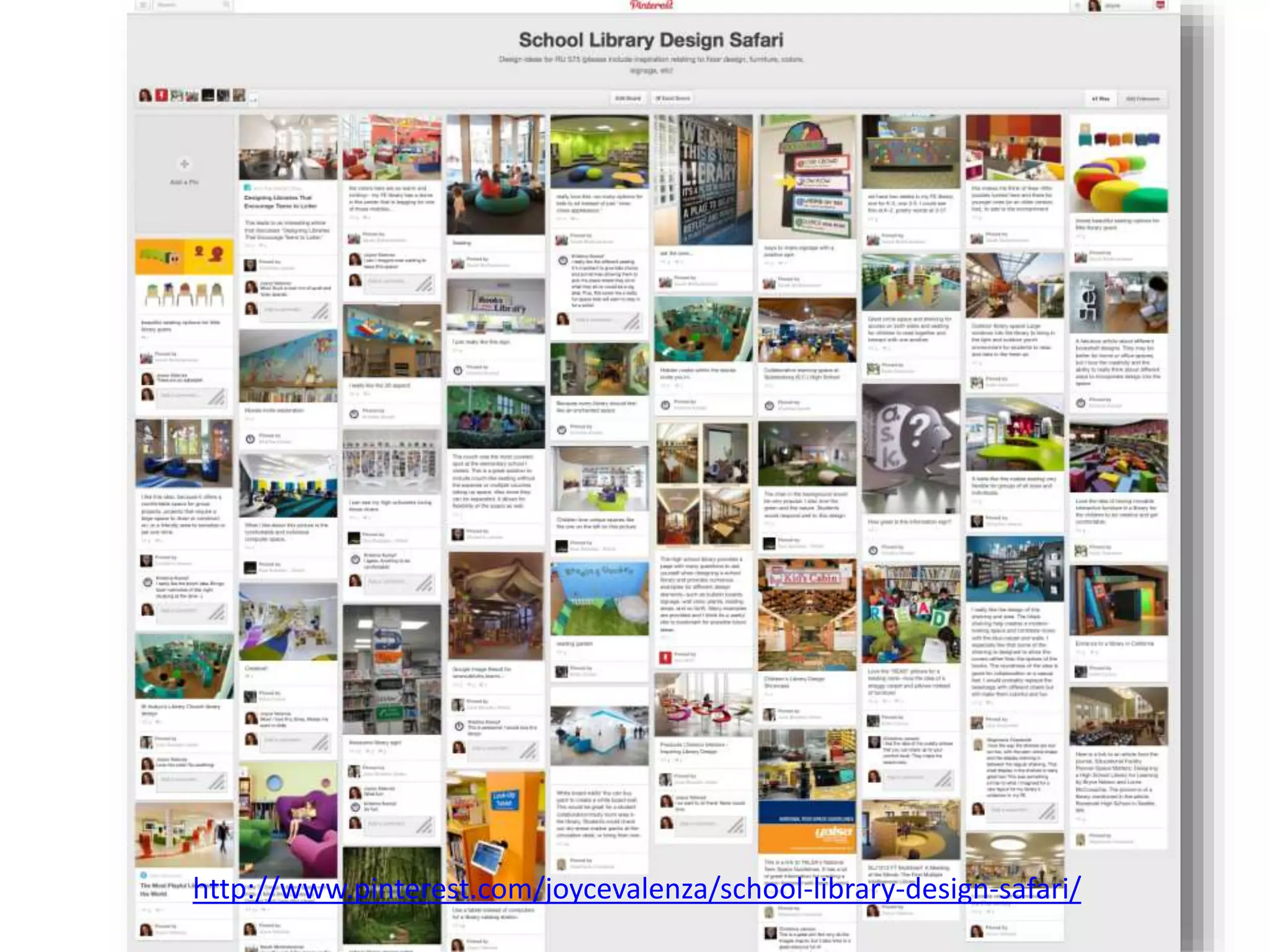Open the categories menu icon

(143, 5)
